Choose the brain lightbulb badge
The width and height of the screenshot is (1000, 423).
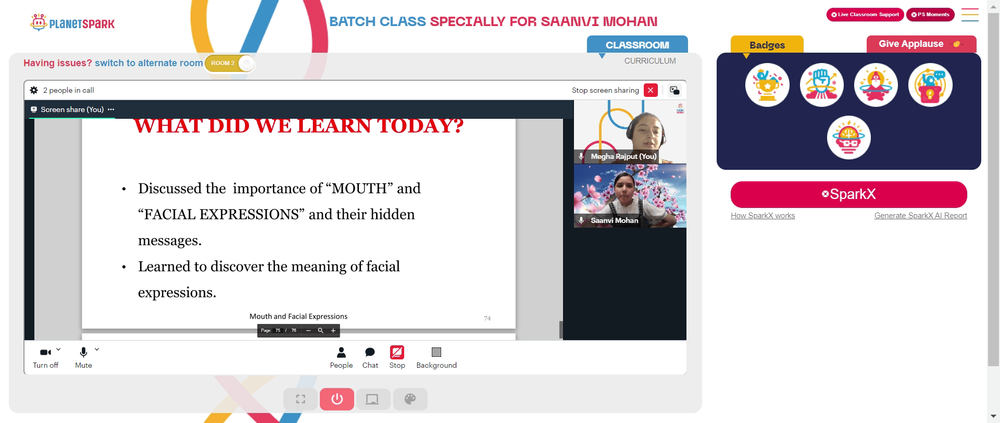849,137
